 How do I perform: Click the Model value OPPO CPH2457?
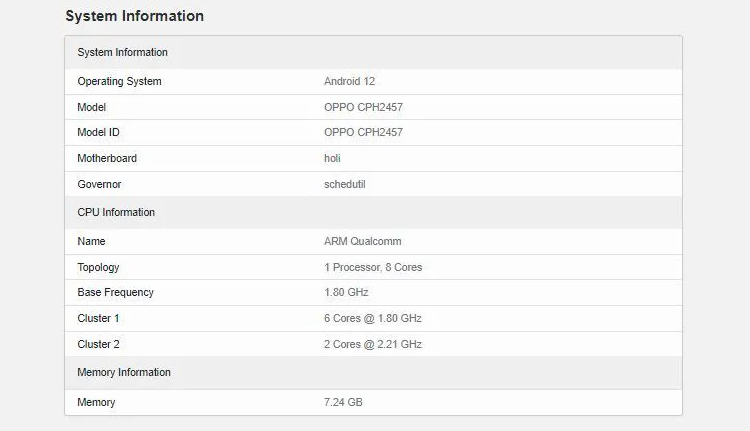(x=363, y=107)
